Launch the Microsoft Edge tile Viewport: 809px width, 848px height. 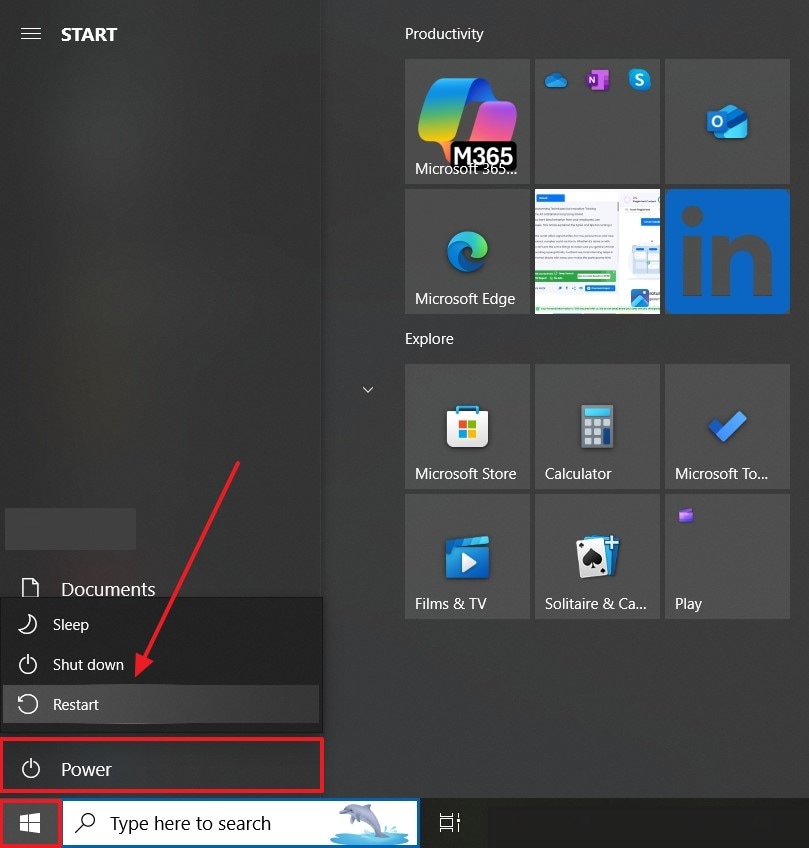pos(467,251)
